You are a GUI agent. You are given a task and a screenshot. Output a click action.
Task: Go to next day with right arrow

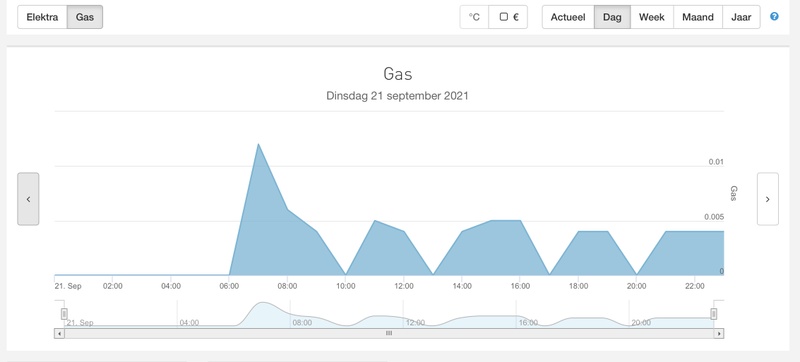coord(767,199)
